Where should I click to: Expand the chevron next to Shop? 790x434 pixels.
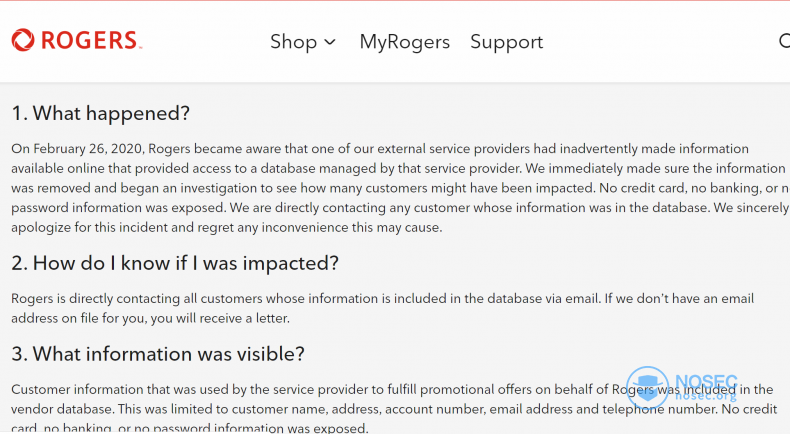pos(330,42)
